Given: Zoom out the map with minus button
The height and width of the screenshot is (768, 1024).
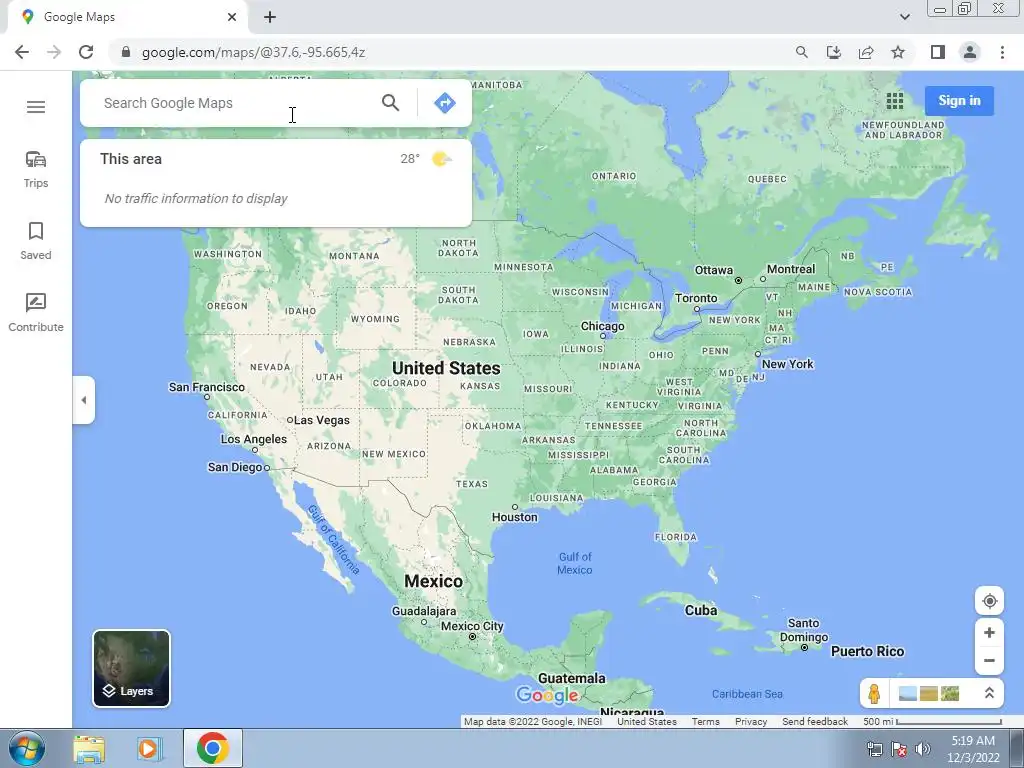Looking at the screenshot, I should point(989,660).
